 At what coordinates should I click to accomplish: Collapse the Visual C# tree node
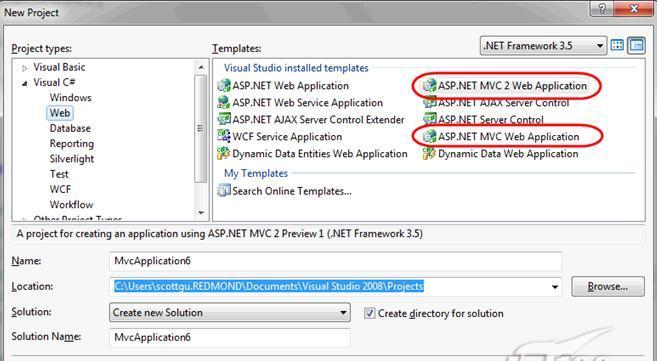(24, 83)
